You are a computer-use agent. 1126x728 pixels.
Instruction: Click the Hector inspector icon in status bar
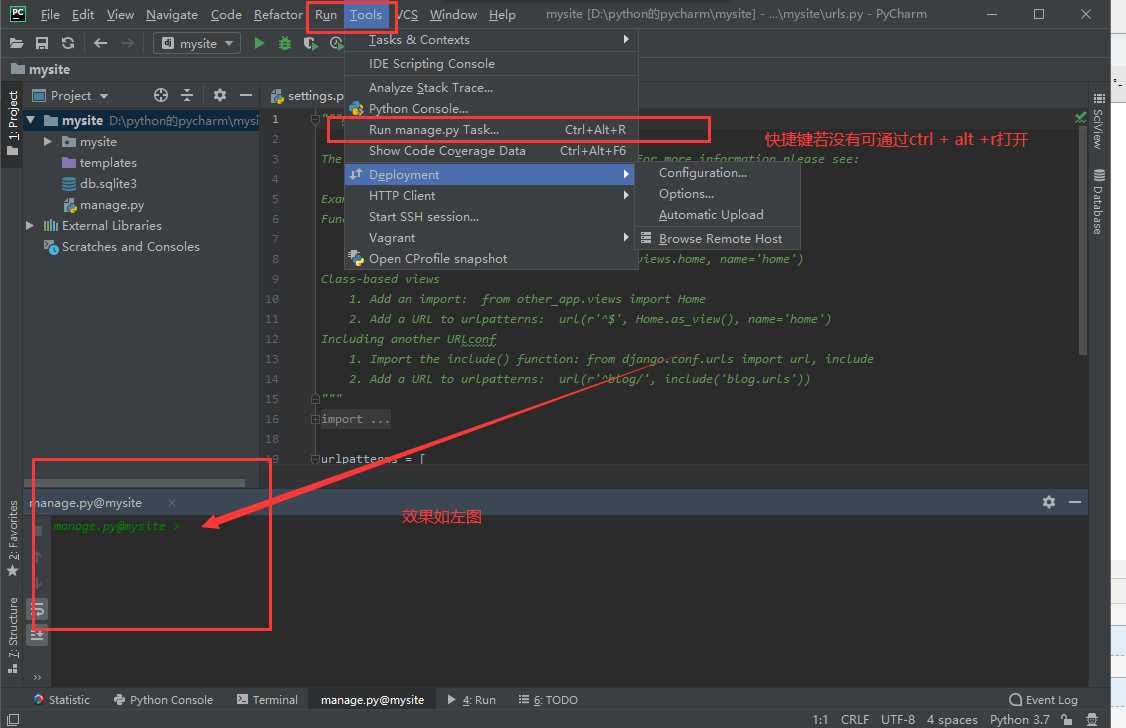pos(1092,719)
